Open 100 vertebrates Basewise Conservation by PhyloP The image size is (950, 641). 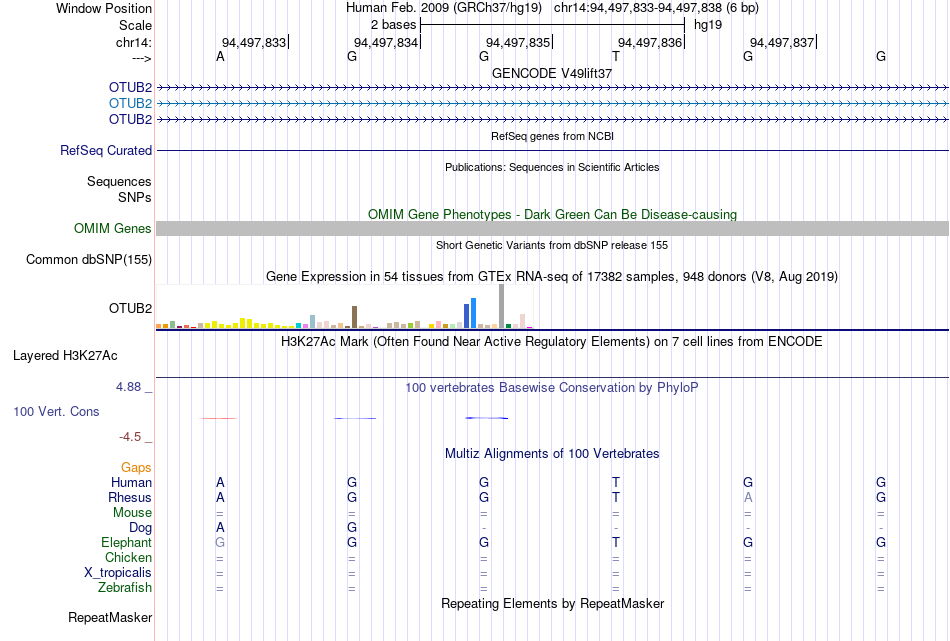552,388
